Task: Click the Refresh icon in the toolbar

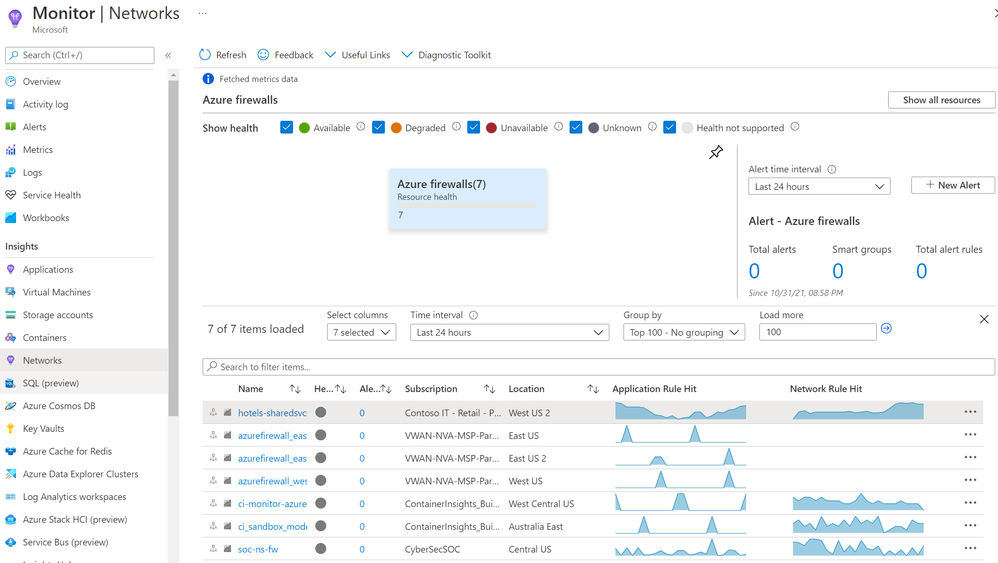Action: pos(205,55)
